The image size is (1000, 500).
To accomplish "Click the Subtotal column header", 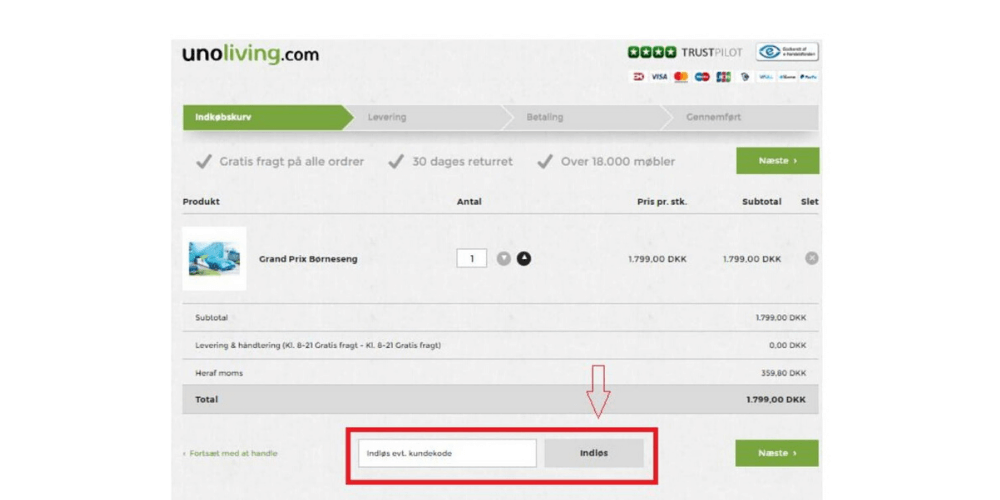I will pos(761,202).
